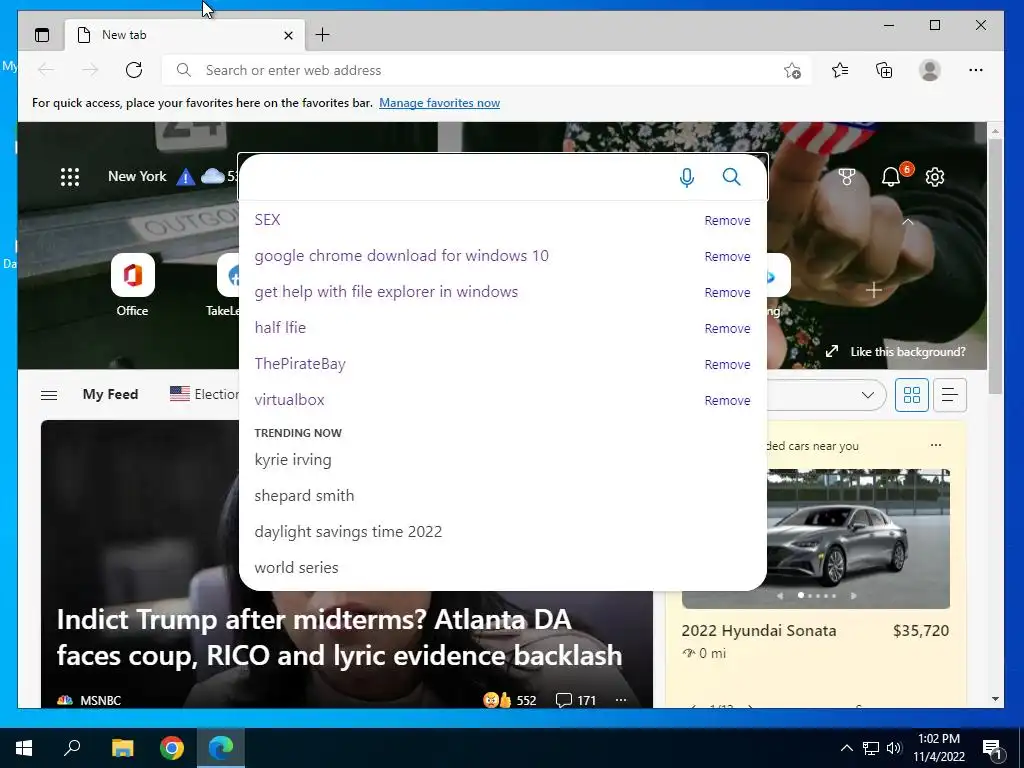Open the Collections icon
Viewport: 1024px width, 768px height.
[x=884, y=70]
